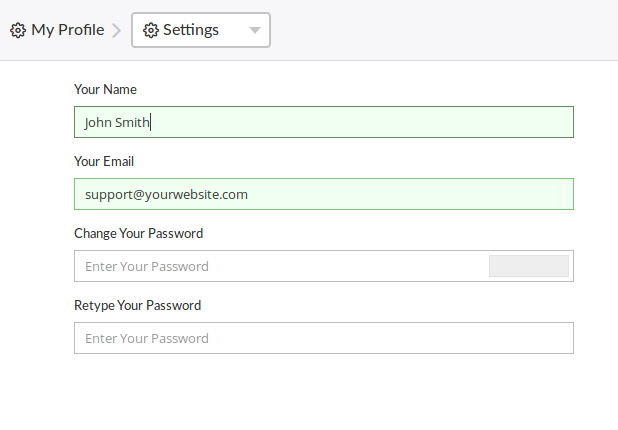
Task: Click the support@yourwebsite.com email text
Action: (166, 195)
